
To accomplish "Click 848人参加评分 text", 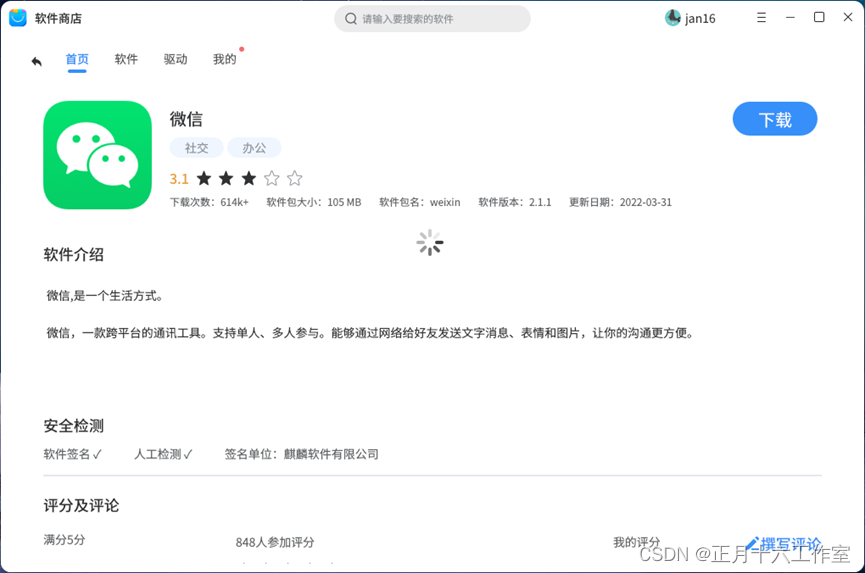I will click(275, 542).
